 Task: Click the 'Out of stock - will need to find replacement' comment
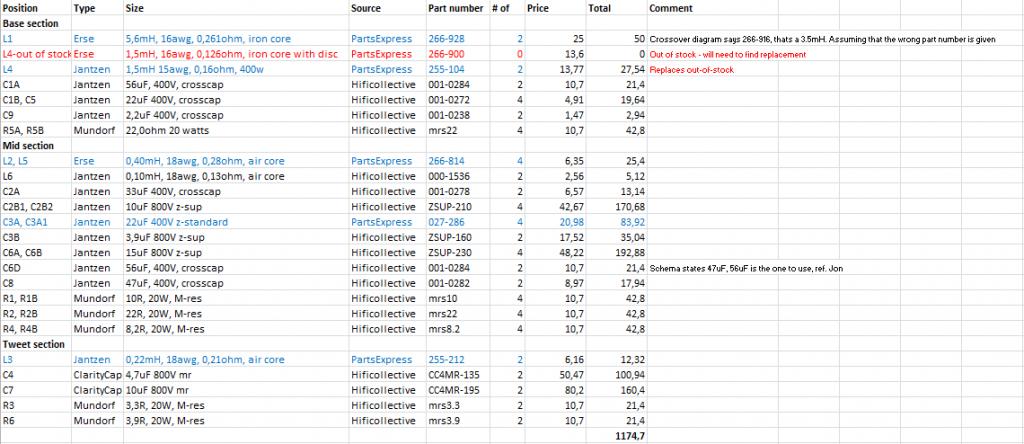pos(728,54)
